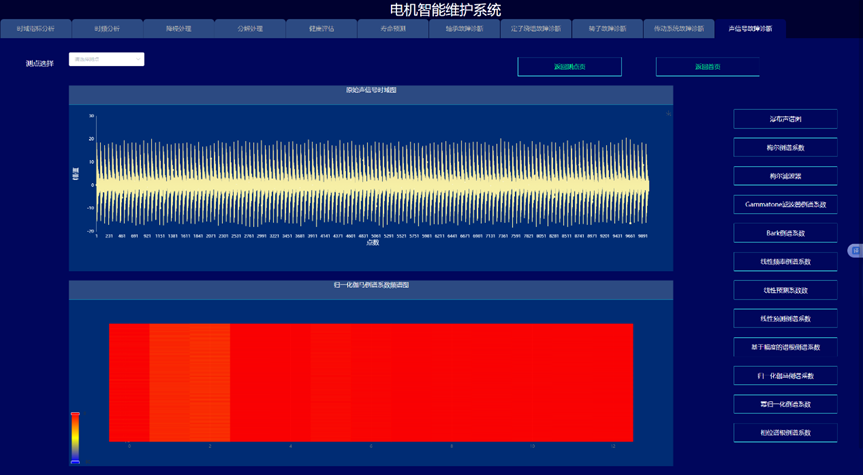Viewport: 863px width, 475px height.
Task: Click the 返回测点页 button
Action: coord(569,67)
